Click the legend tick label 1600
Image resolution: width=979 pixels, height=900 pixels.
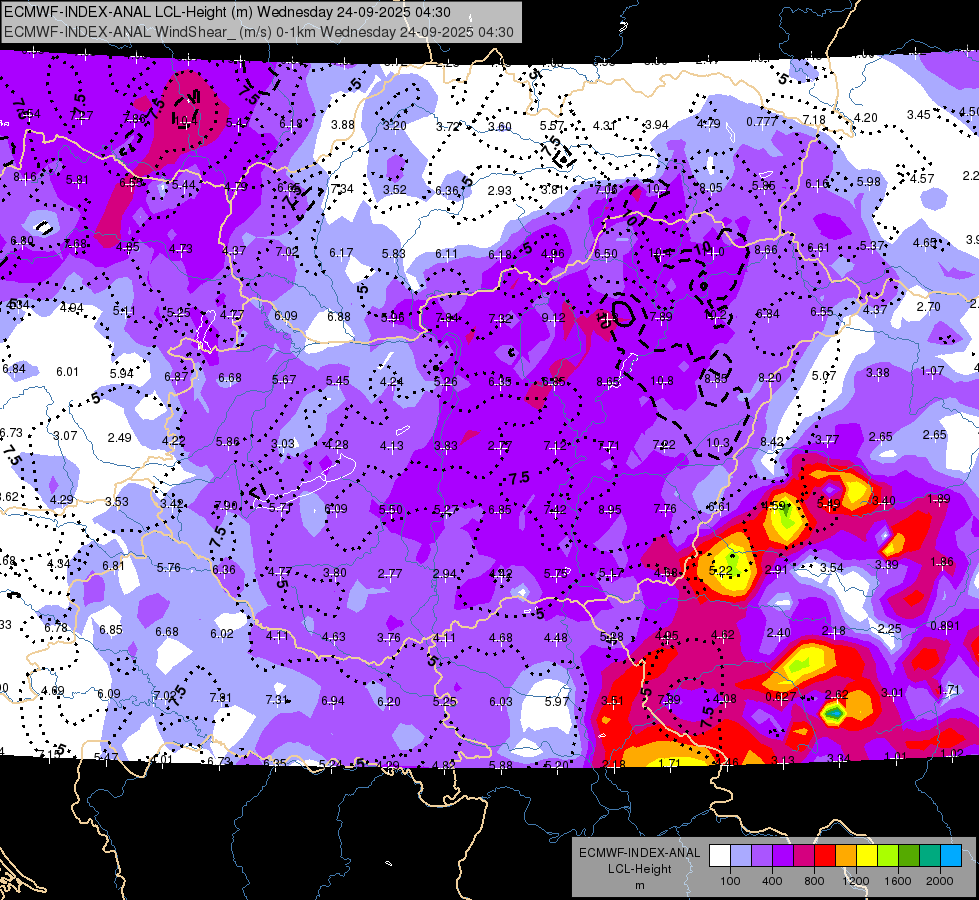pyautogui.click(x=898, y=881)
